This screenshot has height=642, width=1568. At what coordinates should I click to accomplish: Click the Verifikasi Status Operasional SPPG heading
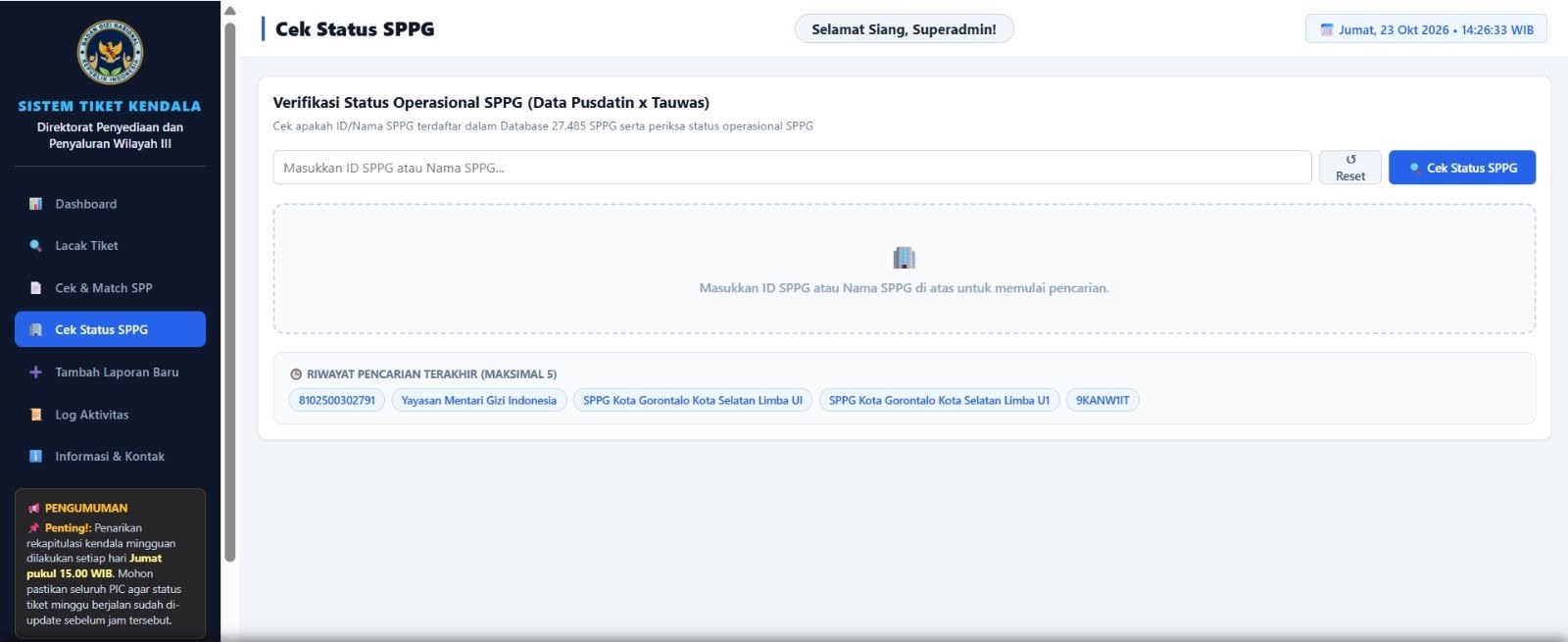click(x=491, y=103)
